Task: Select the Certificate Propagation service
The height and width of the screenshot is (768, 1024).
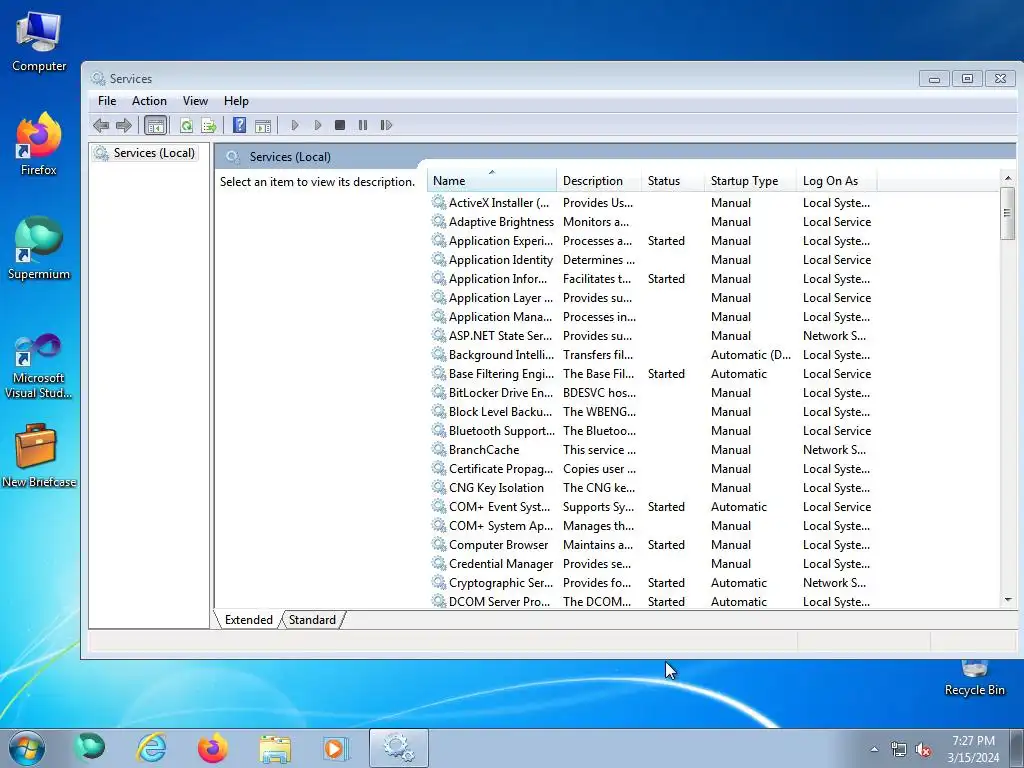Action: click(x=650, y=469)
